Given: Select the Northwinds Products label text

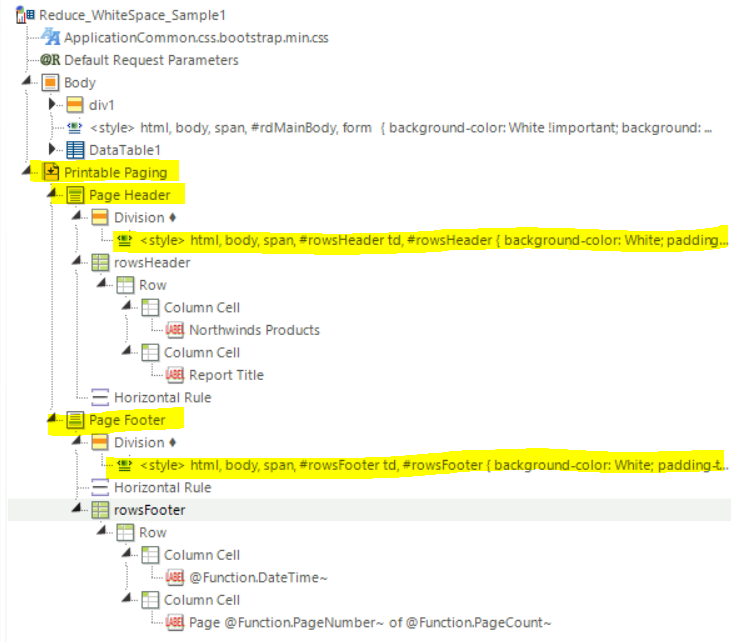Looking at the screenshot, I should coord(254,330).
